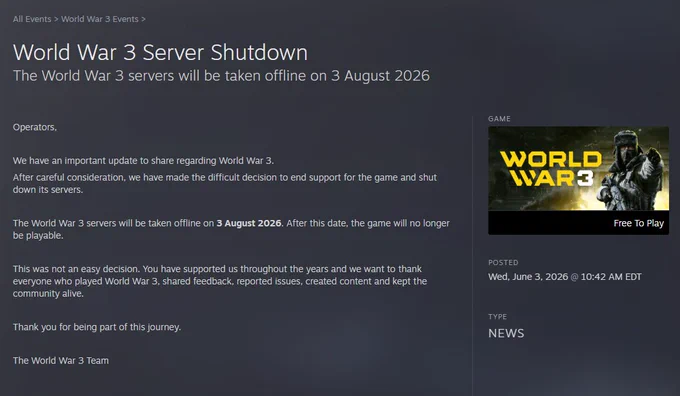The image size is (680, 396).
Task: Click the yellow World War 3 logo
Action: pos(551,169)
